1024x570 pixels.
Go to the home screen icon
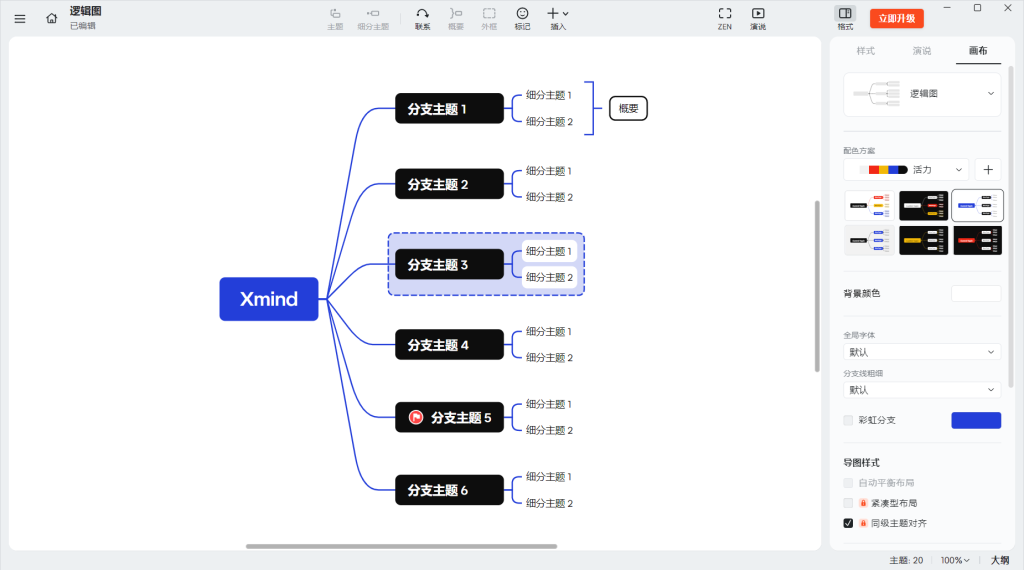[52, 18]
